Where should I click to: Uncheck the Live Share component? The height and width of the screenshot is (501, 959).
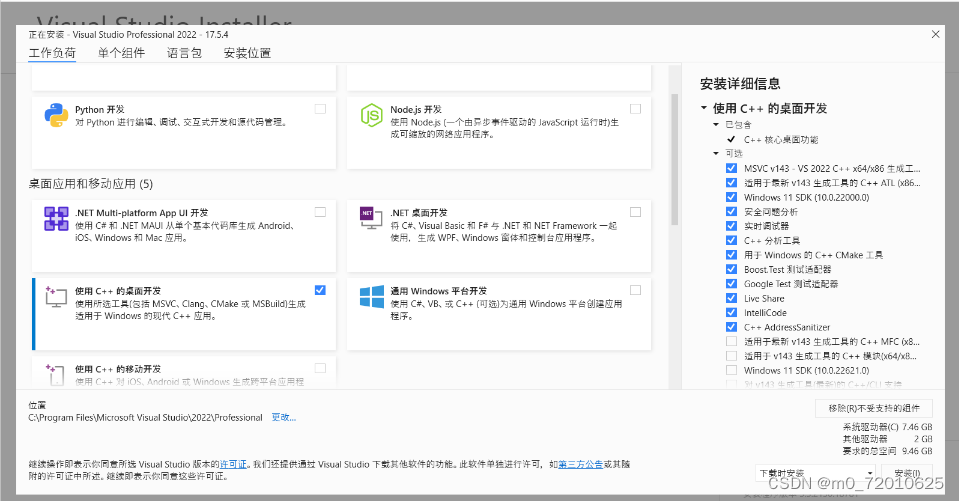731,298
